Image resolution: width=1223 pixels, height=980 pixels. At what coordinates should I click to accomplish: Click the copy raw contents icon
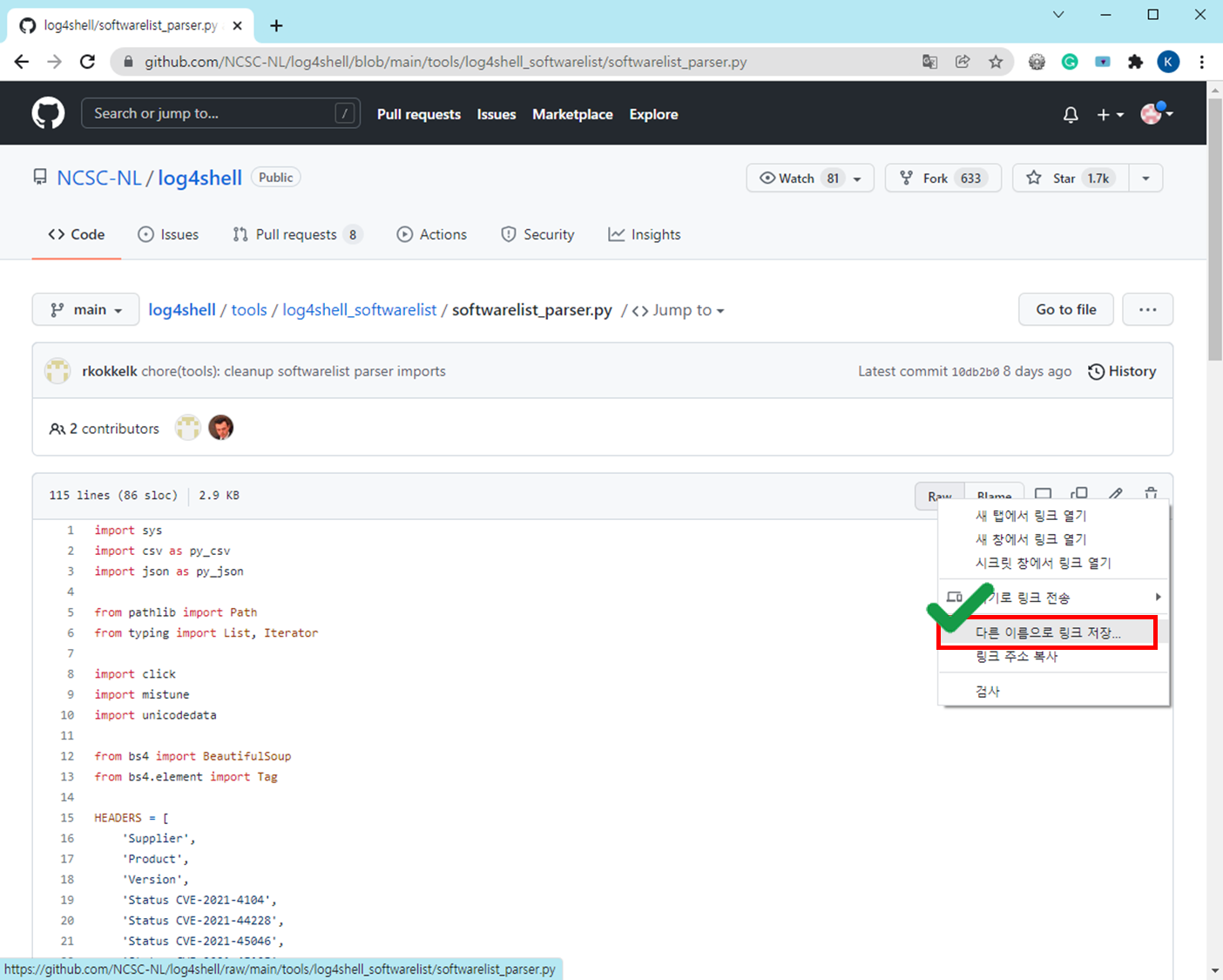[1079, 493]
